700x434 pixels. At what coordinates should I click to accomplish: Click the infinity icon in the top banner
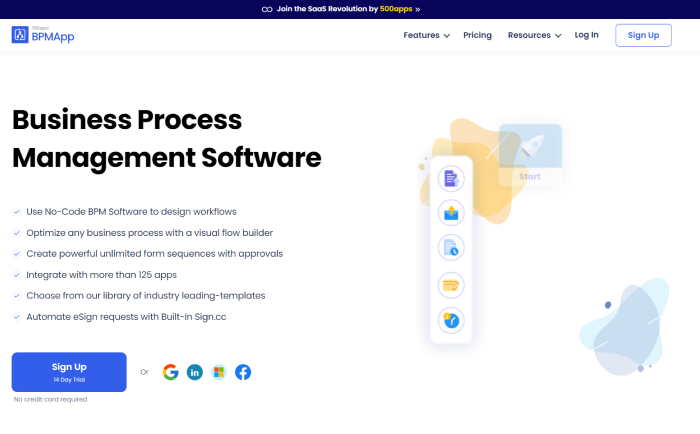(x=267, y=9)
